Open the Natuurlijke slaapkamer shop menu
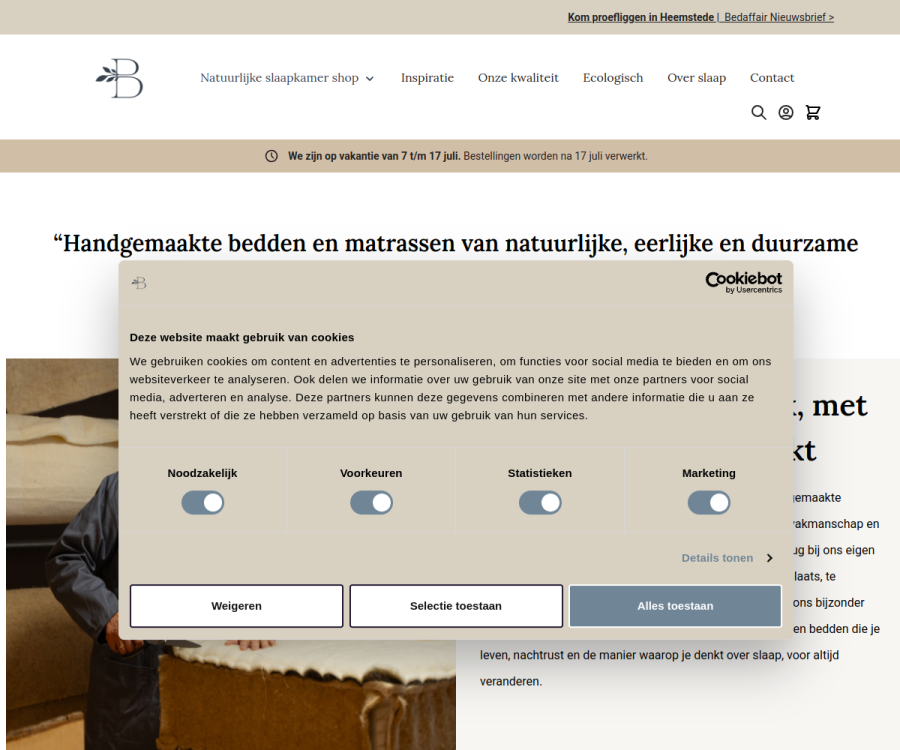The width and height of the screenshot is (900, 750). pyautogui.click(x=280, y=78)
